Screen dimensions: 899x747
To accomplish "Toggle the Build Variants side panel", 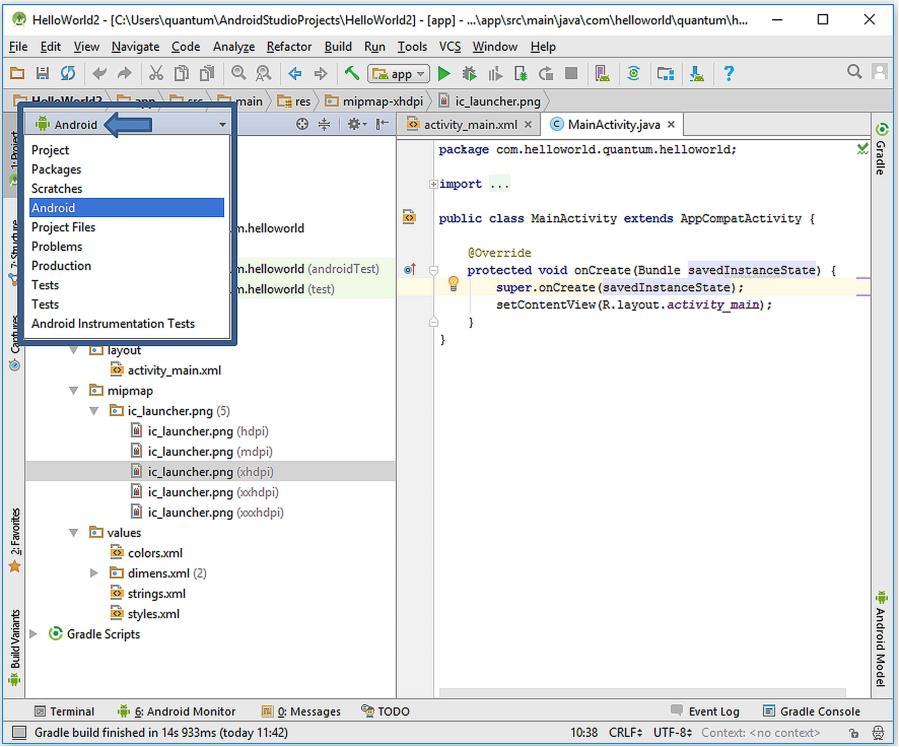I will click(x=15, y=648).
